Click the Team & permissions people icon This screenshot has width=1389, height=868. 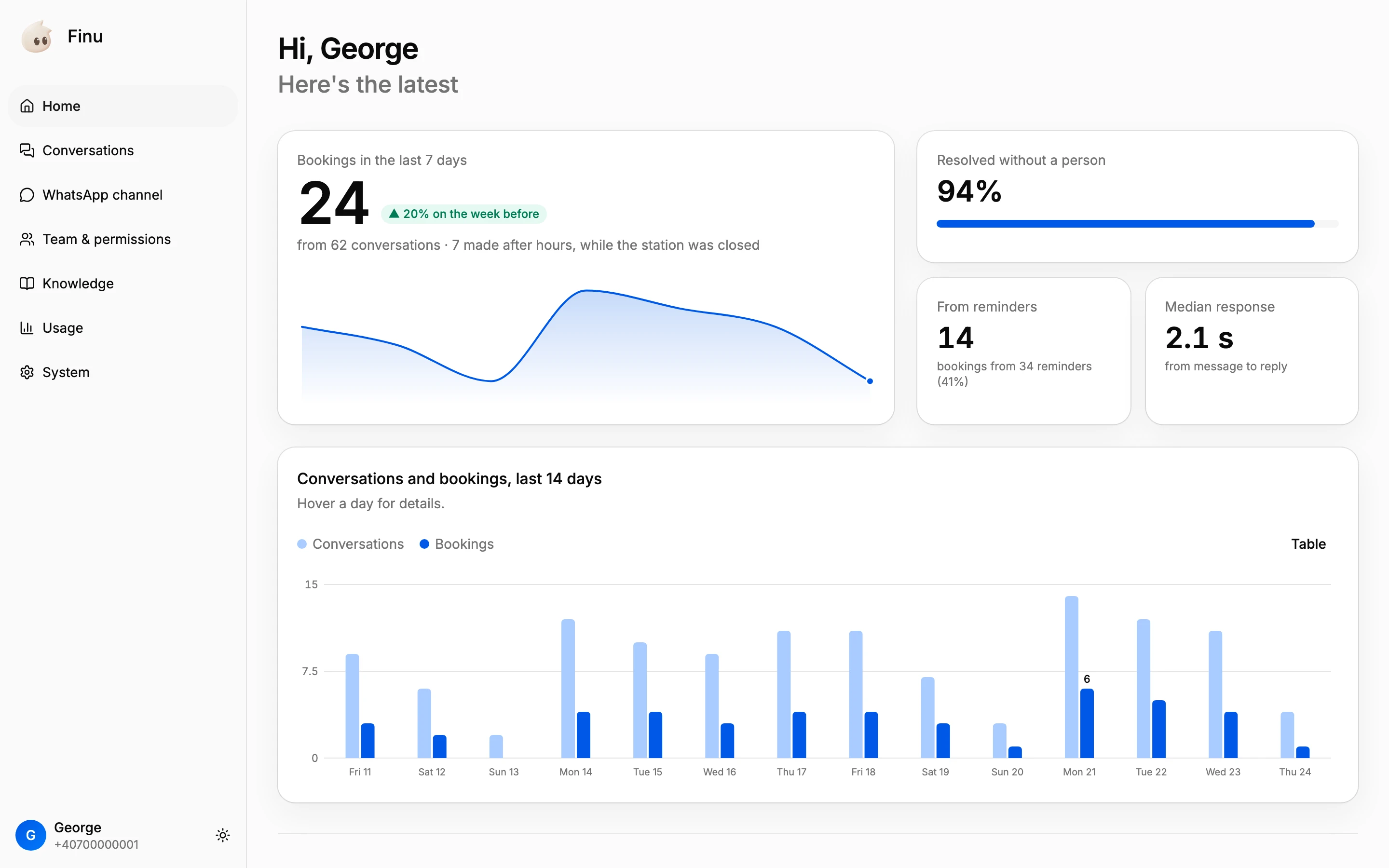tap(27, 239)
